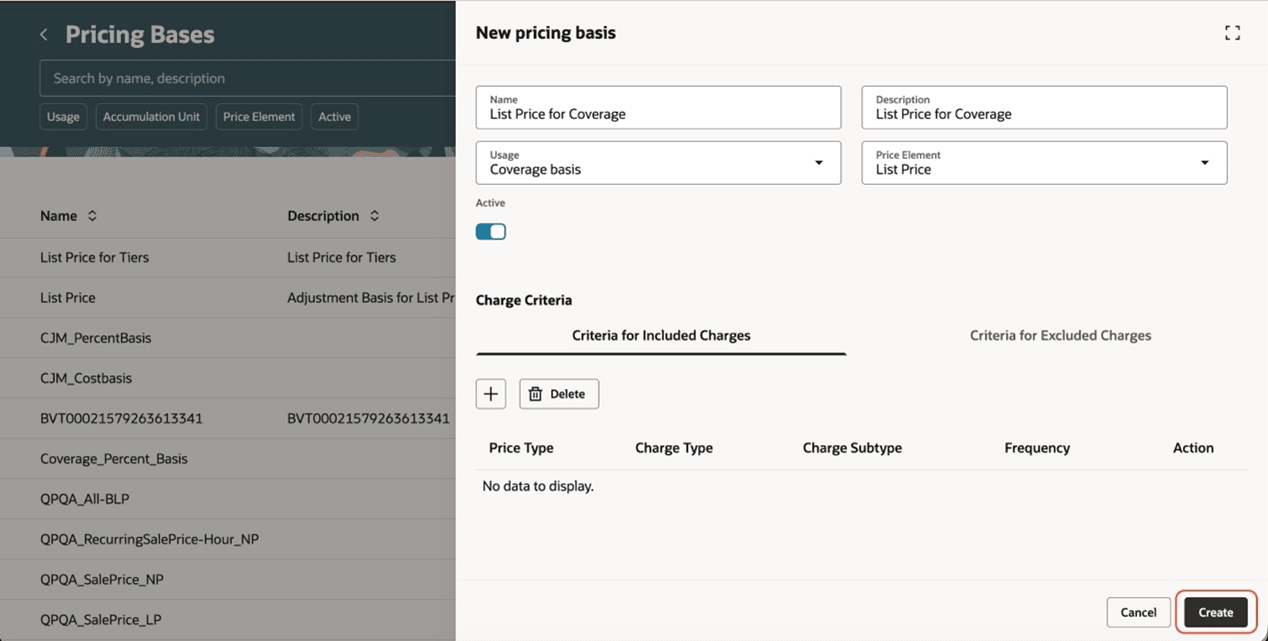Expand the drawer with the fullscreen icon
Screen dimensions: 1268x641
[x=1232, y=33]
